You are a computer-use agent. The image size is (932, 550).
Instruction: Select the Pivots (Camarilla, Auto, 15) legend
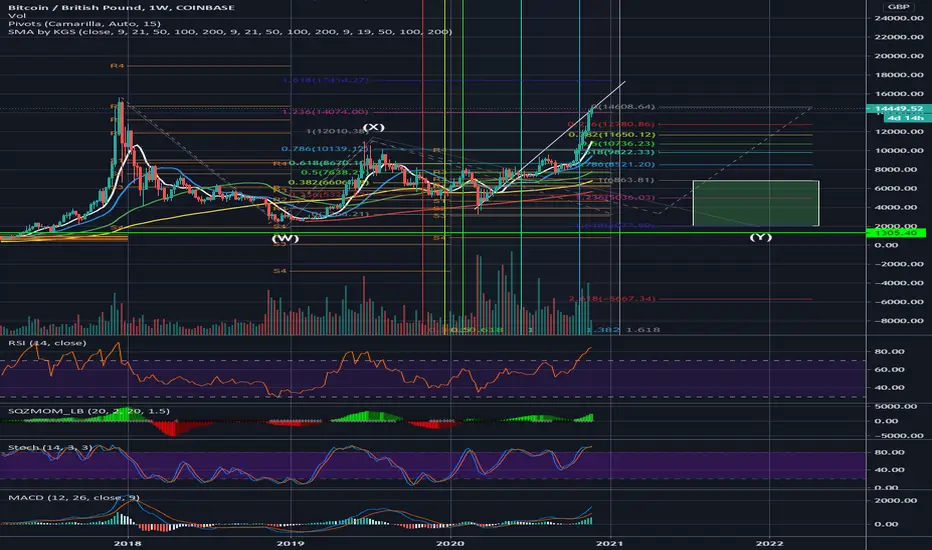point(84,24)
